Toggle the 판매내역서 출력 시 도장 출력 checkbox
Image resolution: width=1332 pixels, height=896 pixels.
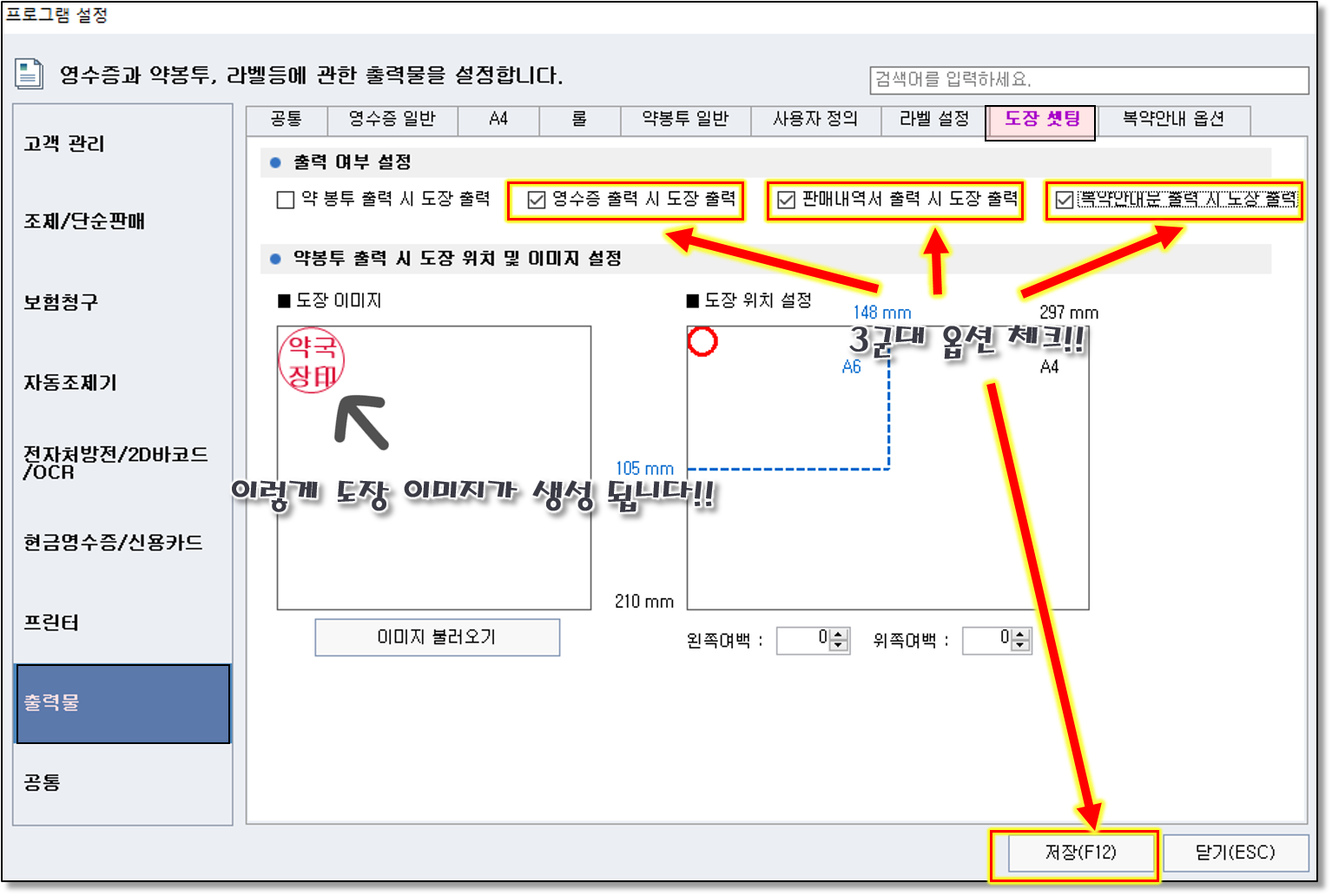[787, 201]
